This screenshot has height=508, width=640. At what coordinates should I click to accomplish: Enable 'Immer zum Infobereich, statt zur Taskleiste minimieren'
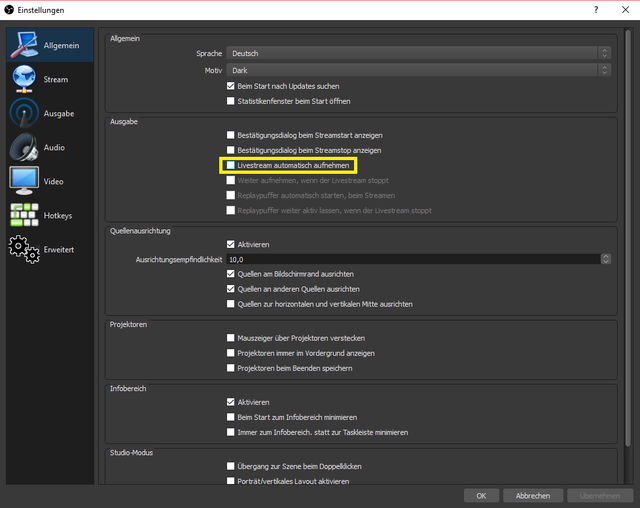[231, 432]
